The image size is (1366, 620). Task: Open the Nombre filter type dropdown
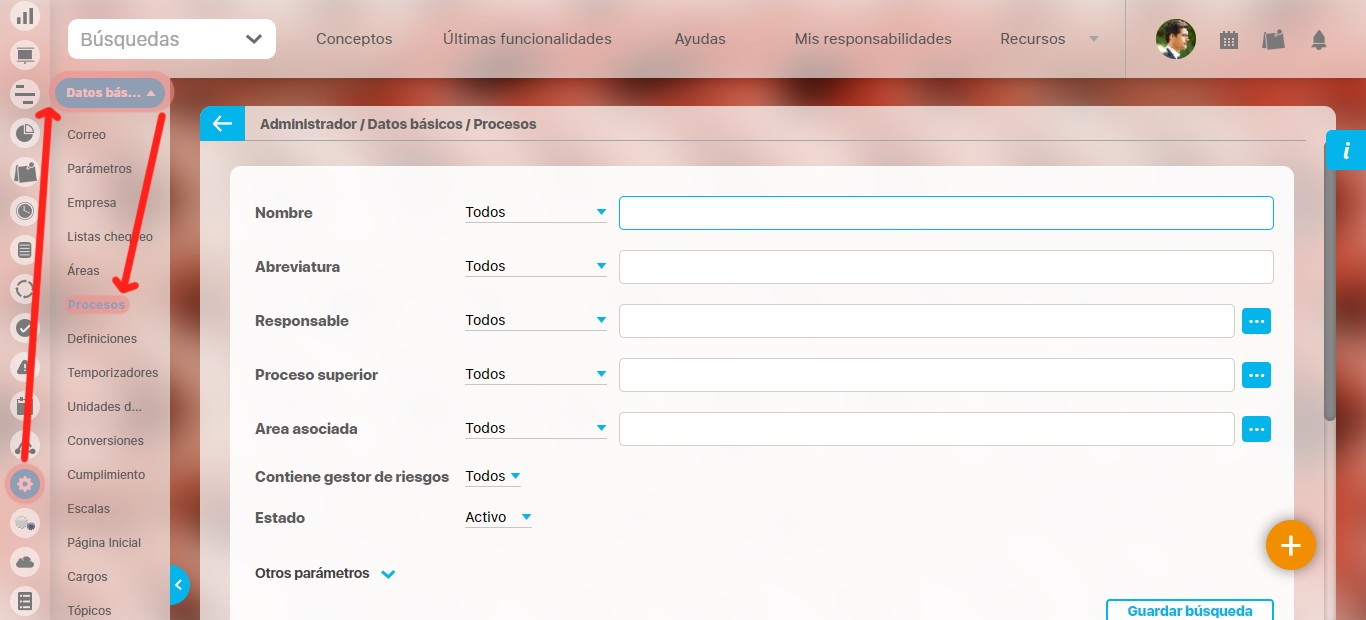click(536, 212)
